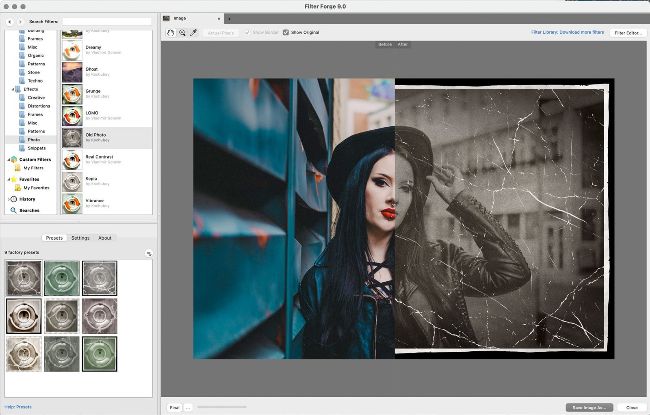This screenshot has height=415, width=650.
Task: Click the back navigation arrow
Action: pos(9,20)
